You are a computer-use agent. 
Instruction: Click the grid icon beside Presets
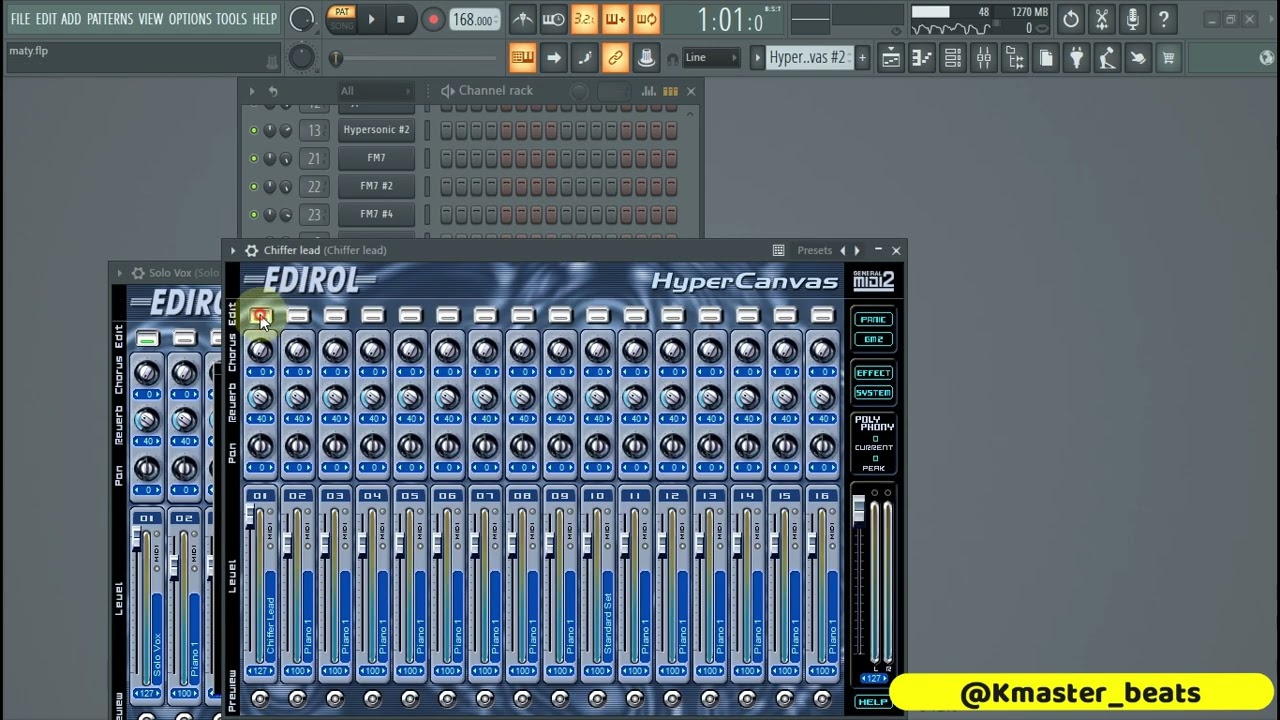coord(778,251)
